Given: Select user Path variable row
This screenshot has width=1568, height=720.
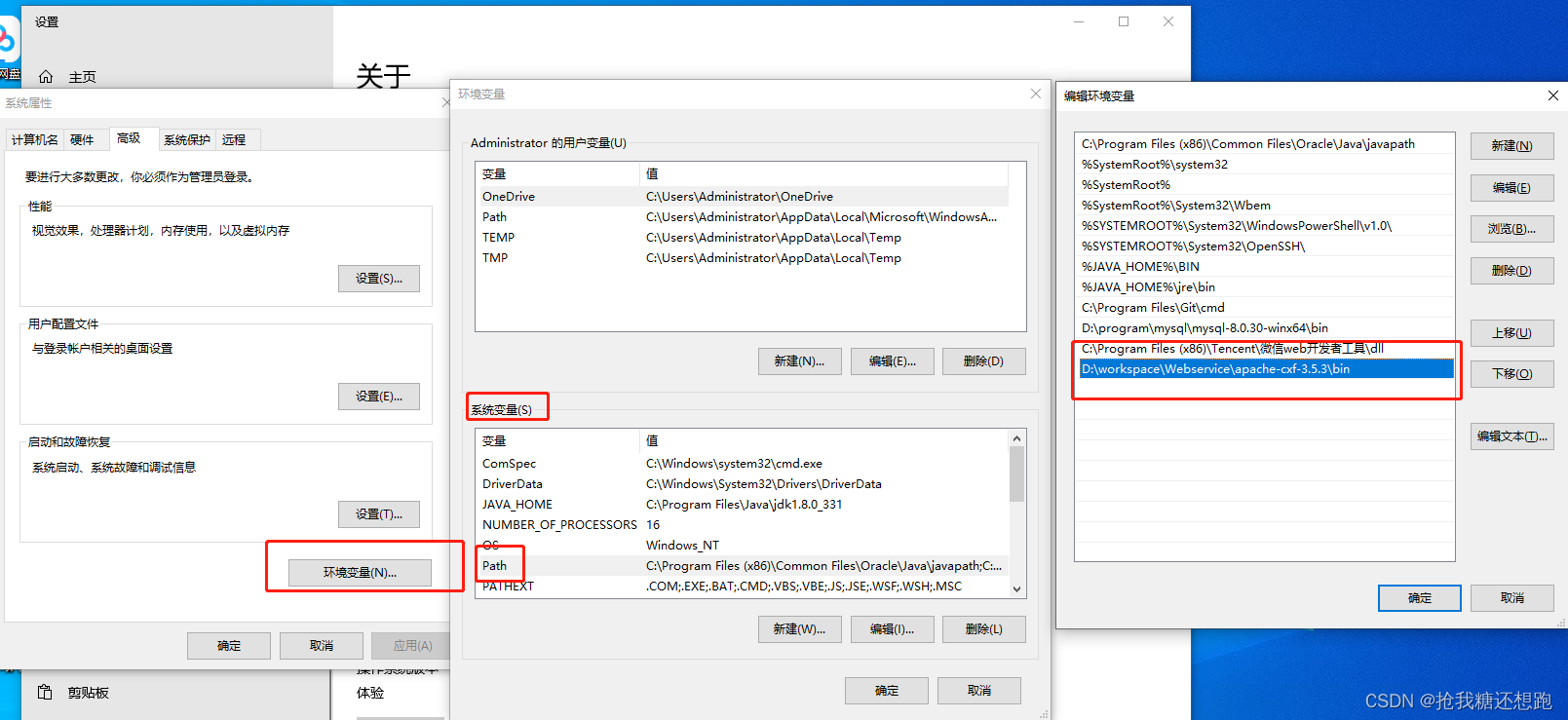Looking at the screenshot, I should click(x=743, y=217).
